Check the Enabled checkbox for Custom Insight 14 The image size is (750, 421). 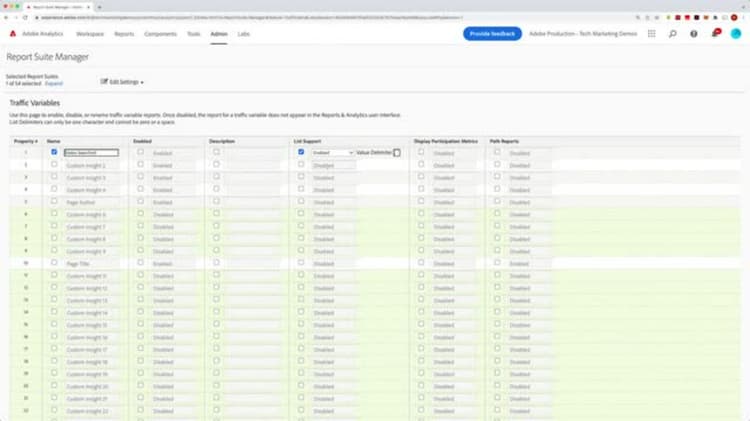click(141, 311)
